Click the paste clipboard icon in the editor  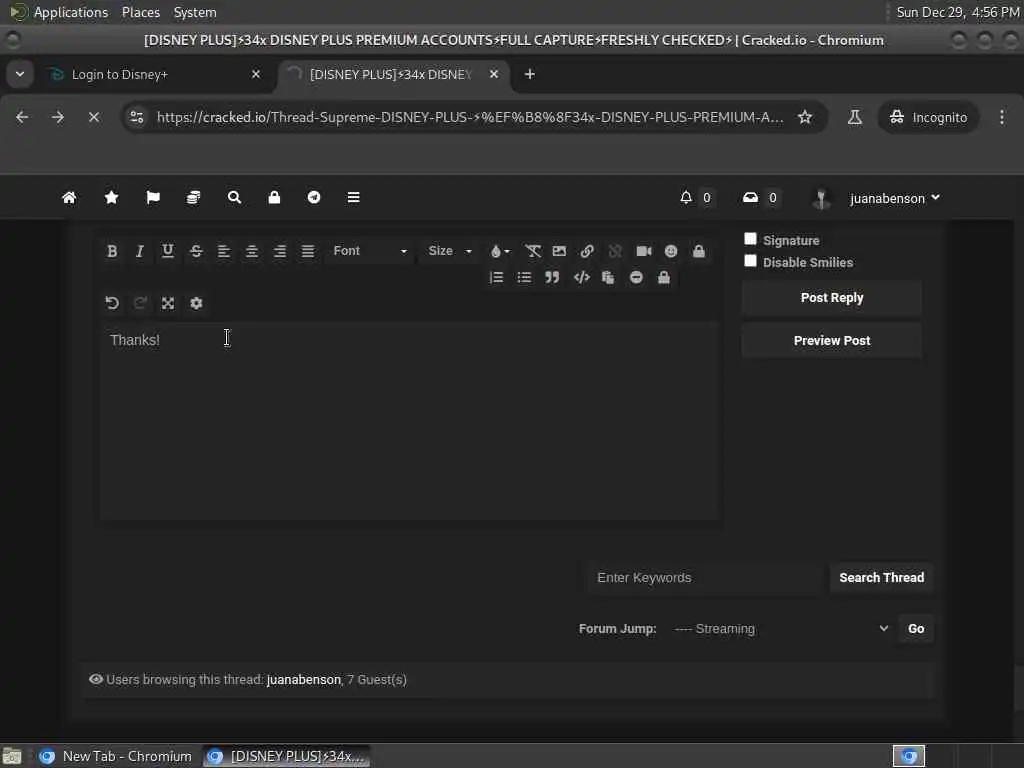[608, 278]
